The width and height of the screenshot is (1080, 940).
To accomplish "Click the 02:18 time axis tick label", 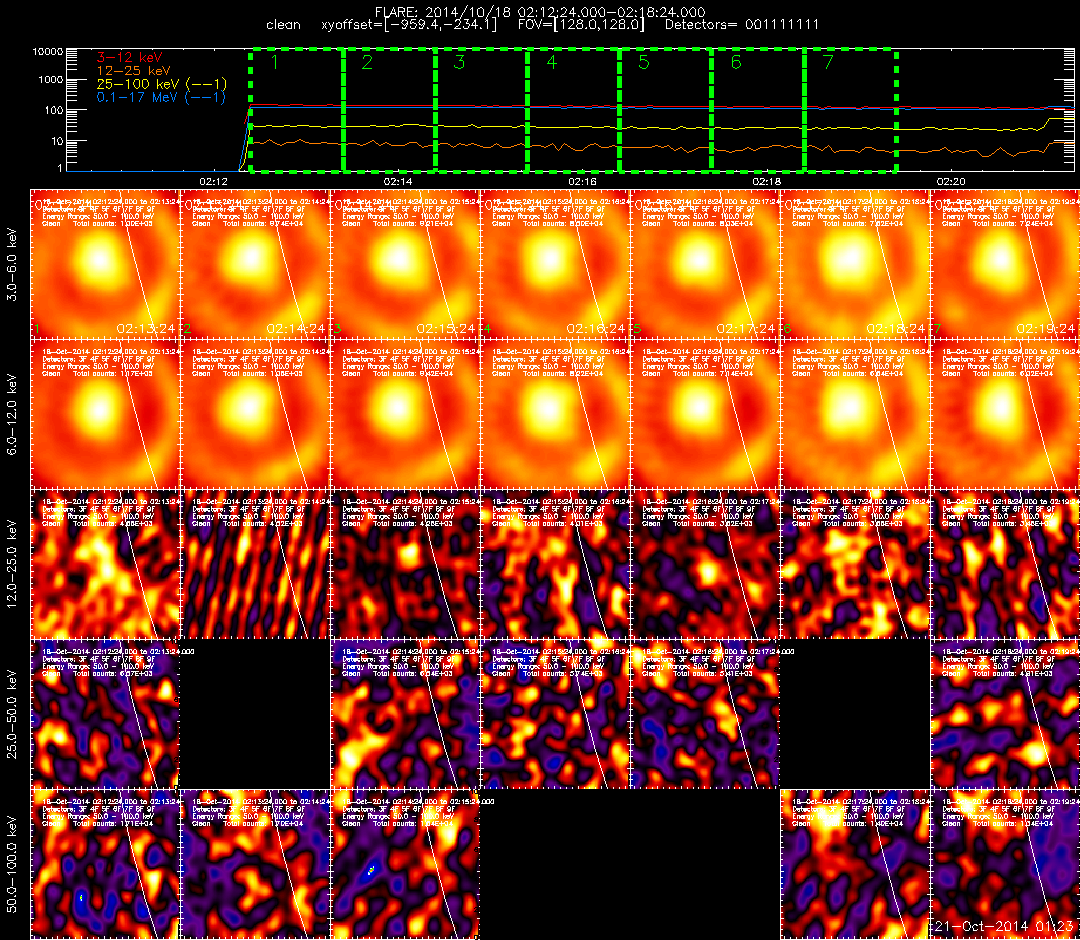I will tap(767, 181).
